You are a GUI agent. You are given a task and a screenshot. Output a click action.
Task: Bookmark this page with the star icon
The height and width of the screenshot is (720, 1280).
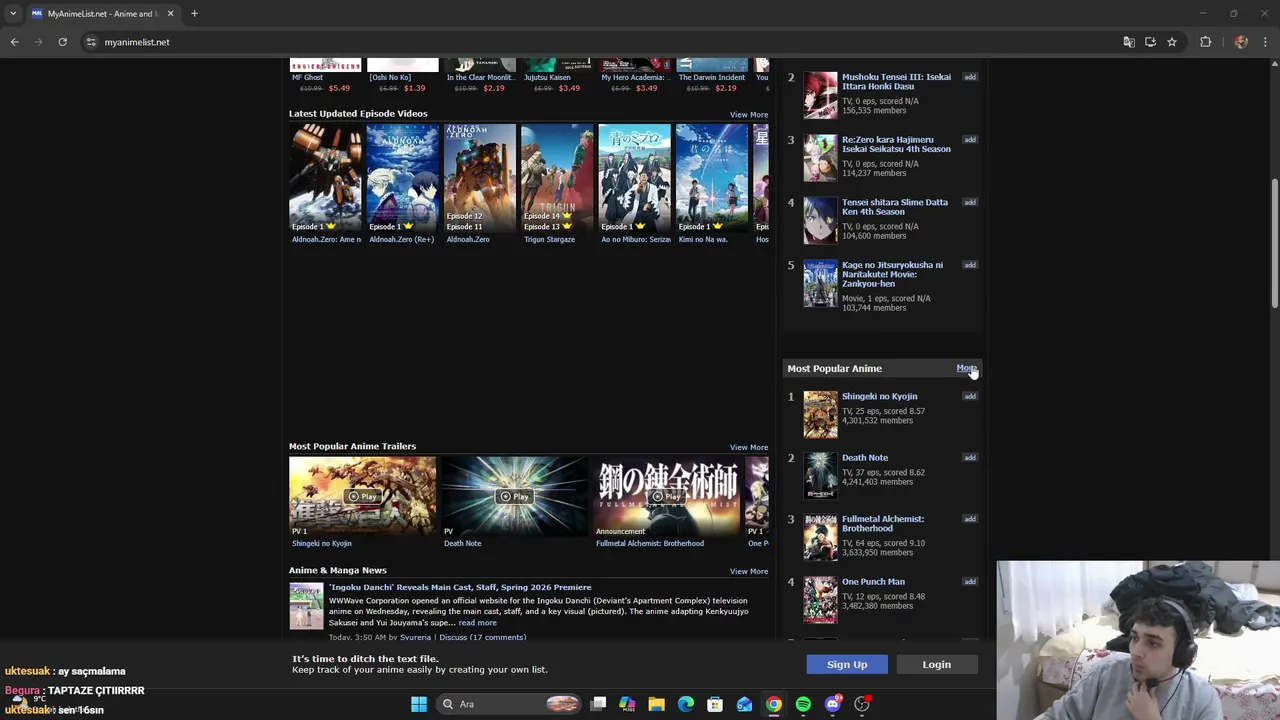point(1172,42)
